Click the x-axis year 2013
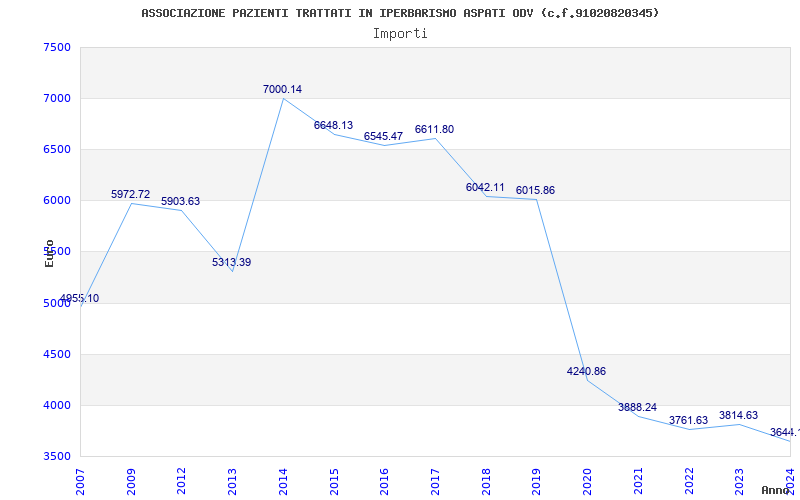This screenshot has height=500, width=800. [x=232, y=481]
